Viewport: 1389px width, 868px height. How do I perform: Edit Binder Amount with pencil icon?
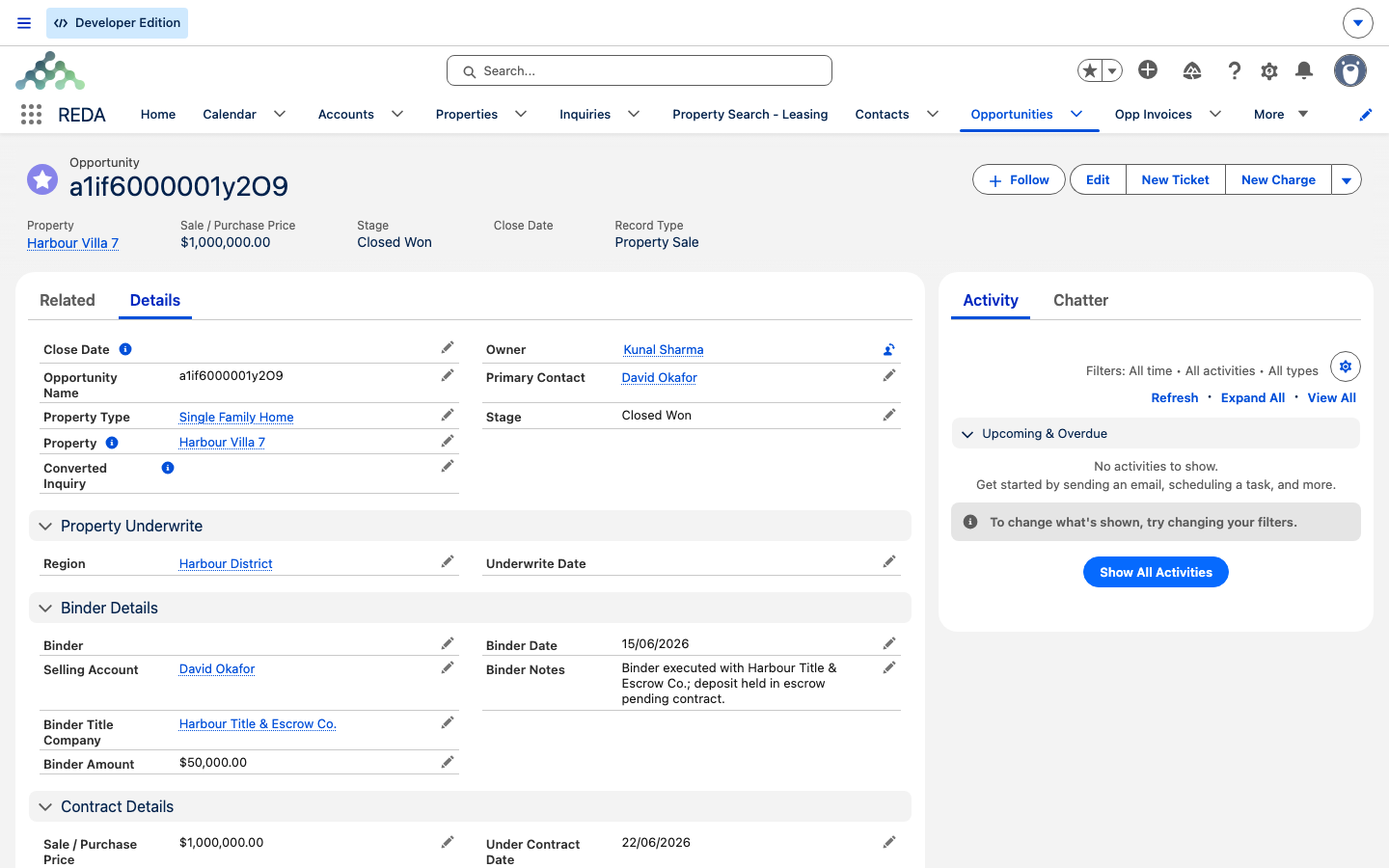click(448, 762)
